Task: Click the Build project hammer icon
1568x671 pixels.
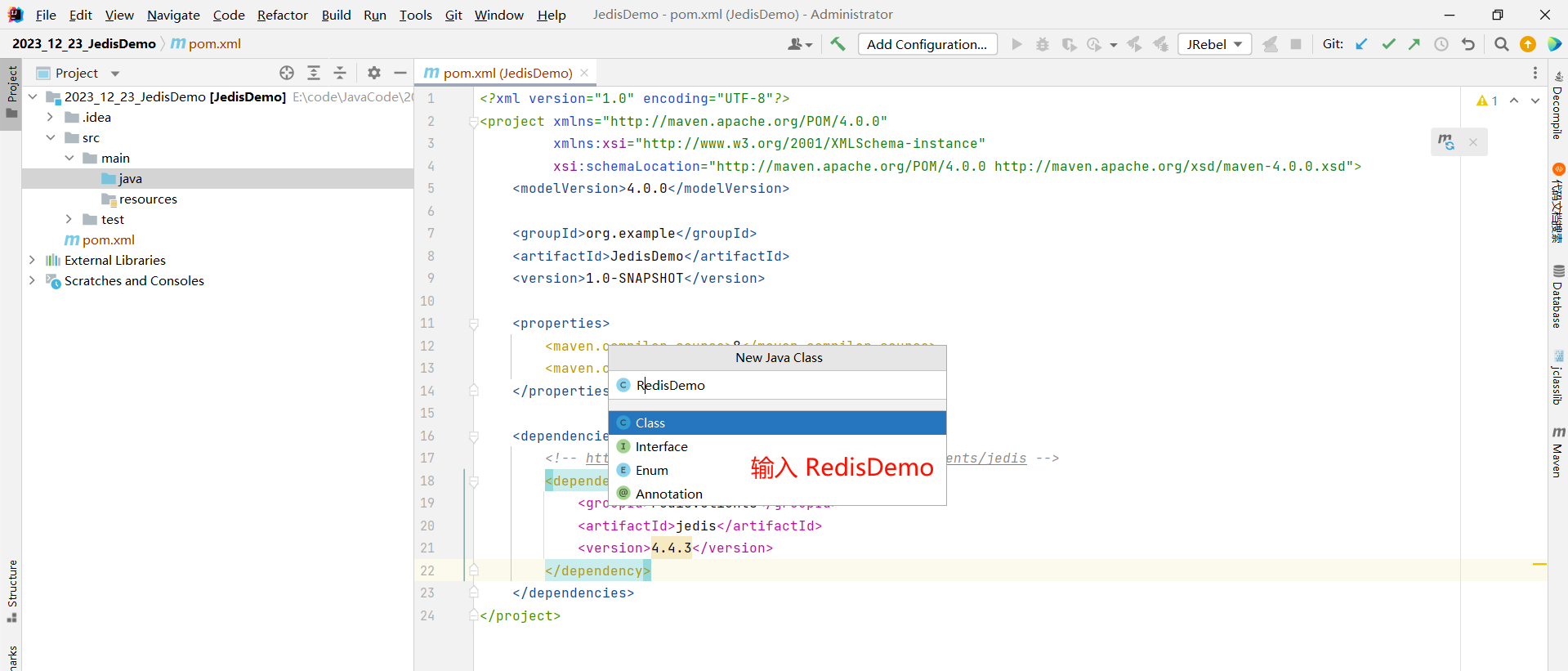Action: pos(838,44)
